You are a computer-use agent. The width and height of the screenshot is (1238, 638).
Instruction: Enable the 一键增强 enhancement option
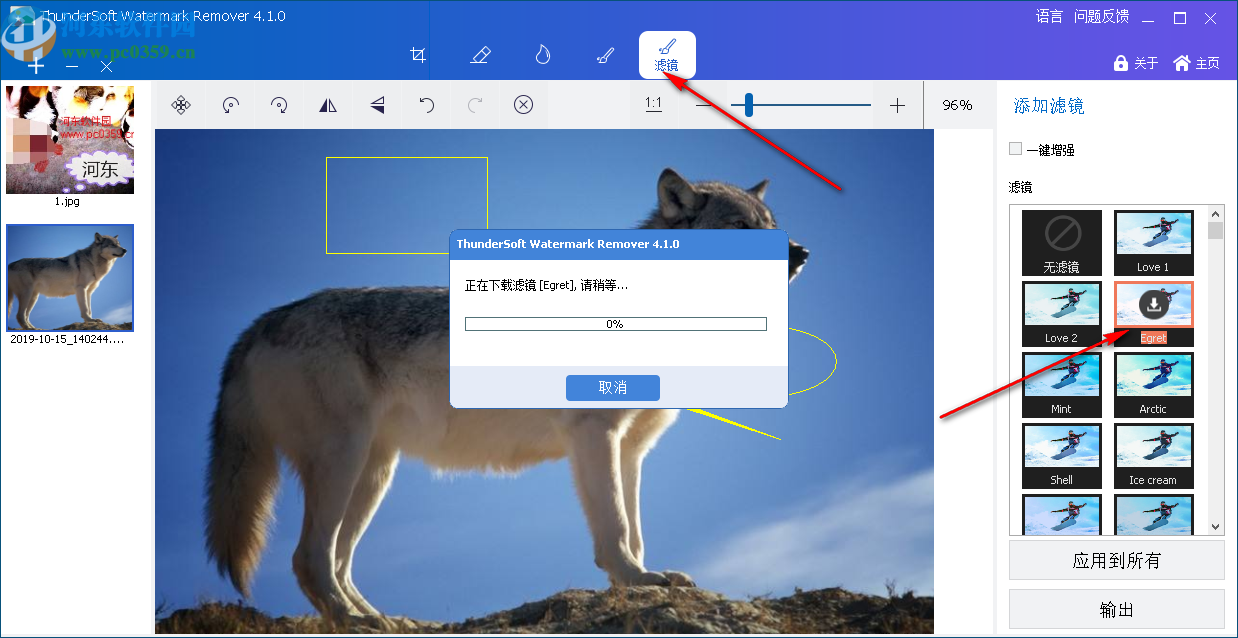[1015, 148]
